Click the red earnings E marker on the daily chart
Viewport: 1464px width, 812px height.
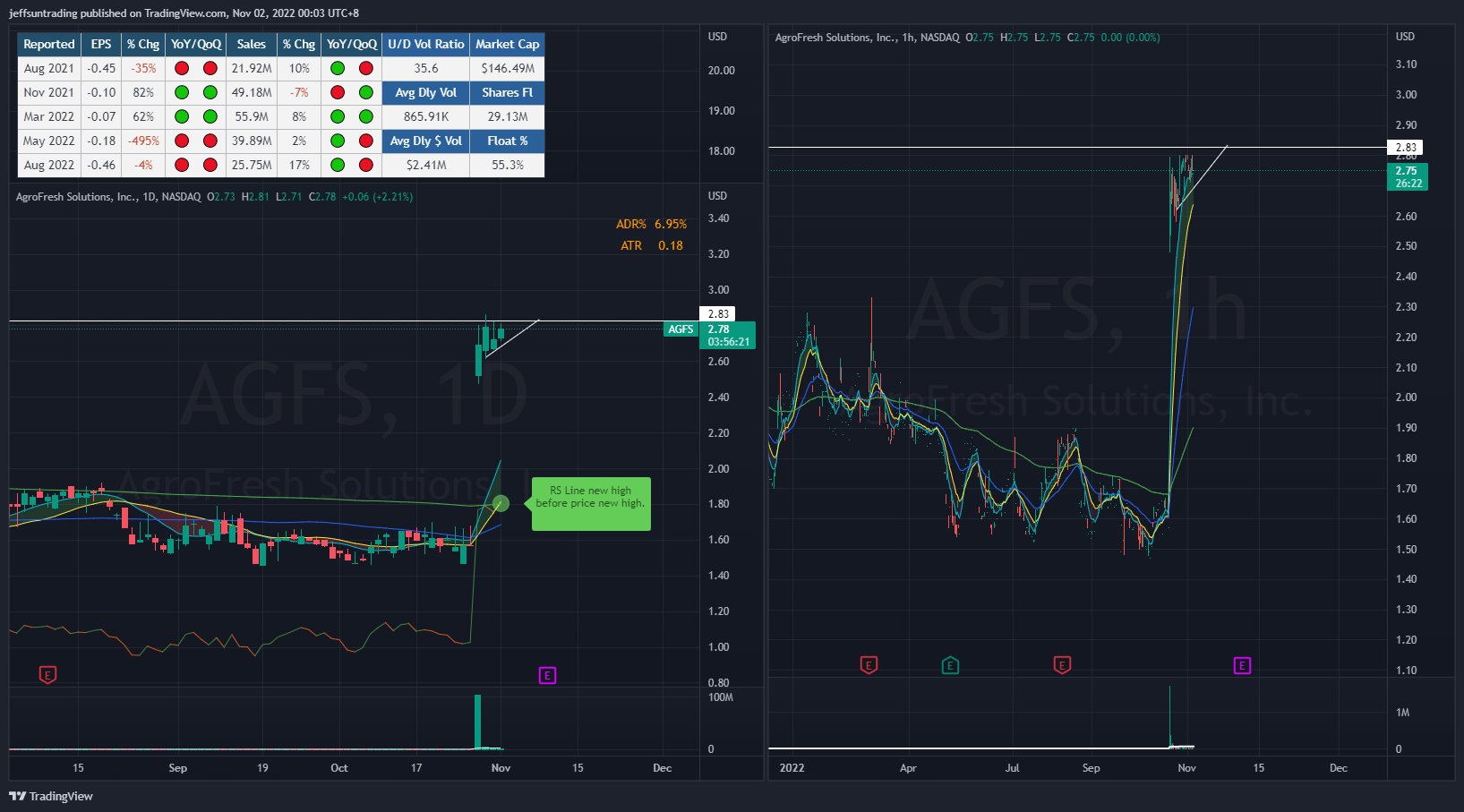[x=48, y=674]
